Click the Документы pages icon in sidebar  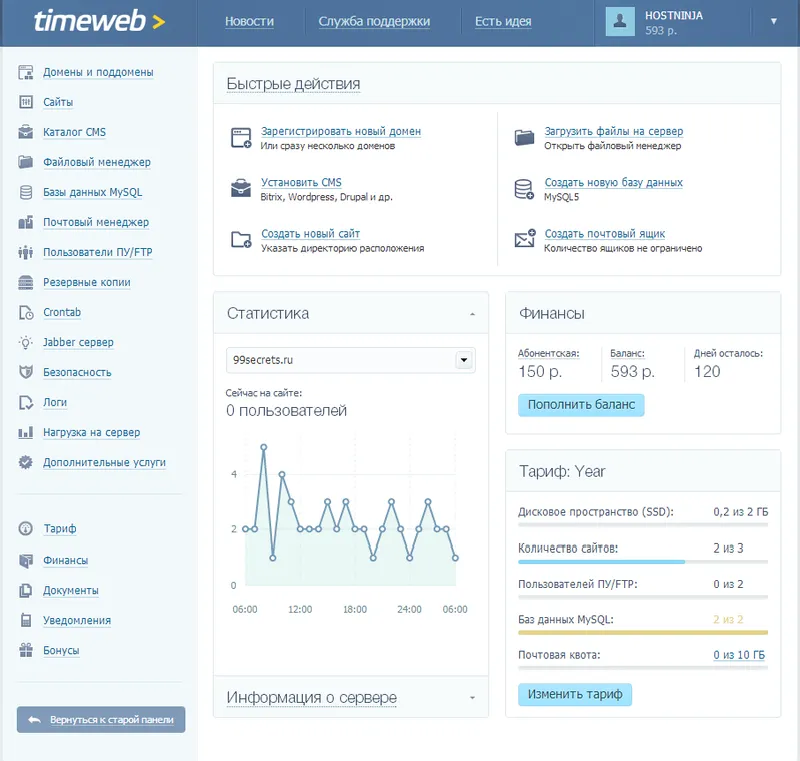point(26,590)
